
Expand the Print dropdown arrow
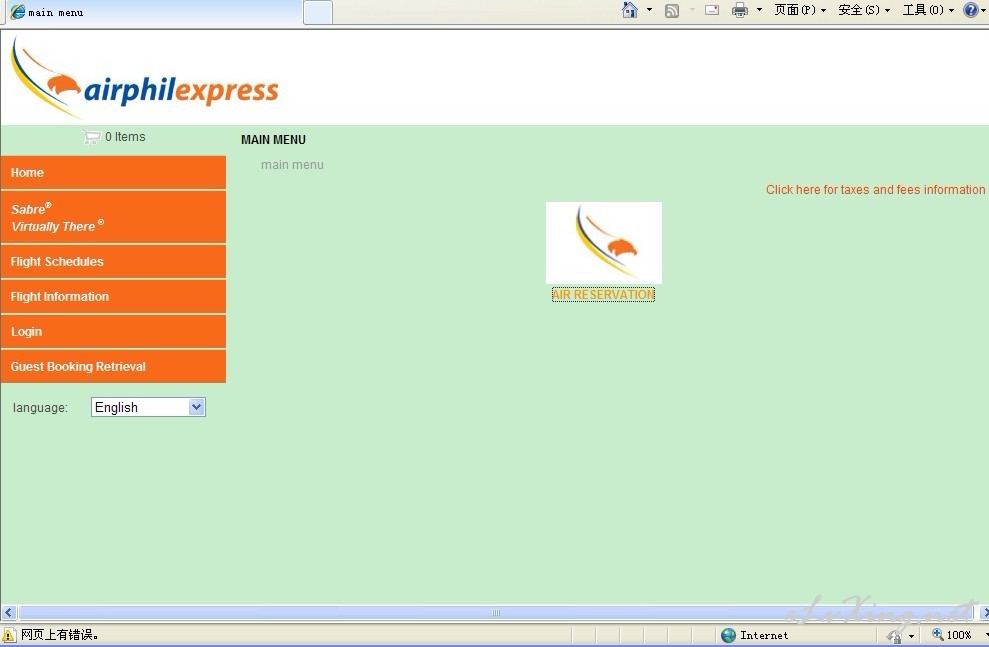(x=759, y=10)
